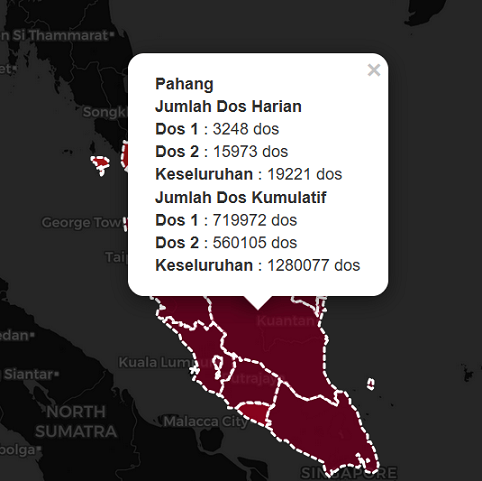The width and height of the screenshot is (482, 481).
Task: Click the NORTH SUMATRA map label
Action: 76,422
